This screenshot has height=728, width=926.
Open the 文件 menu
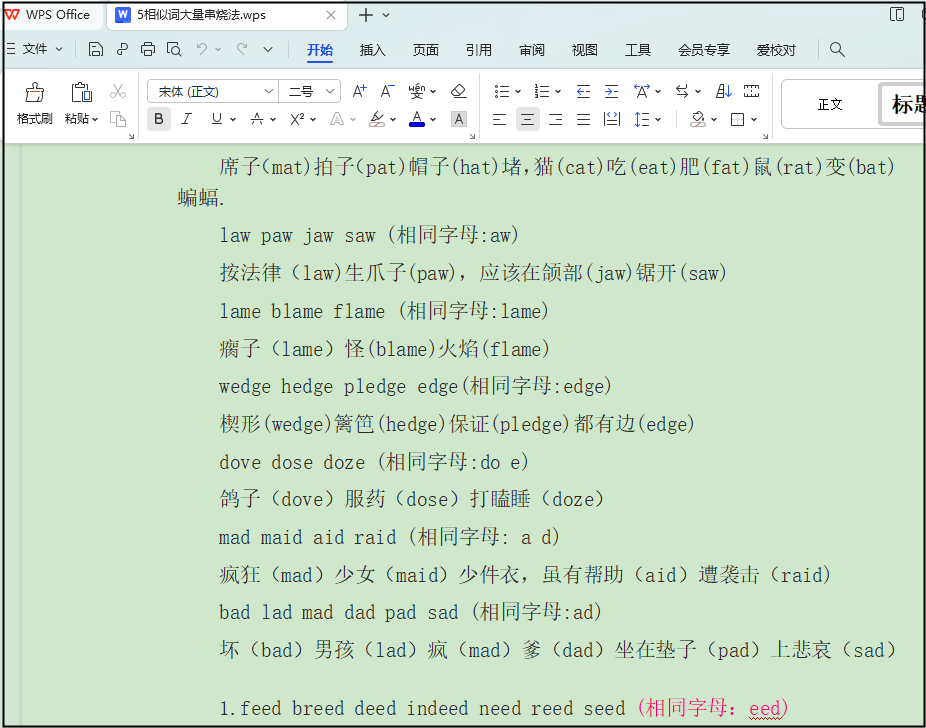coord(35,49)
